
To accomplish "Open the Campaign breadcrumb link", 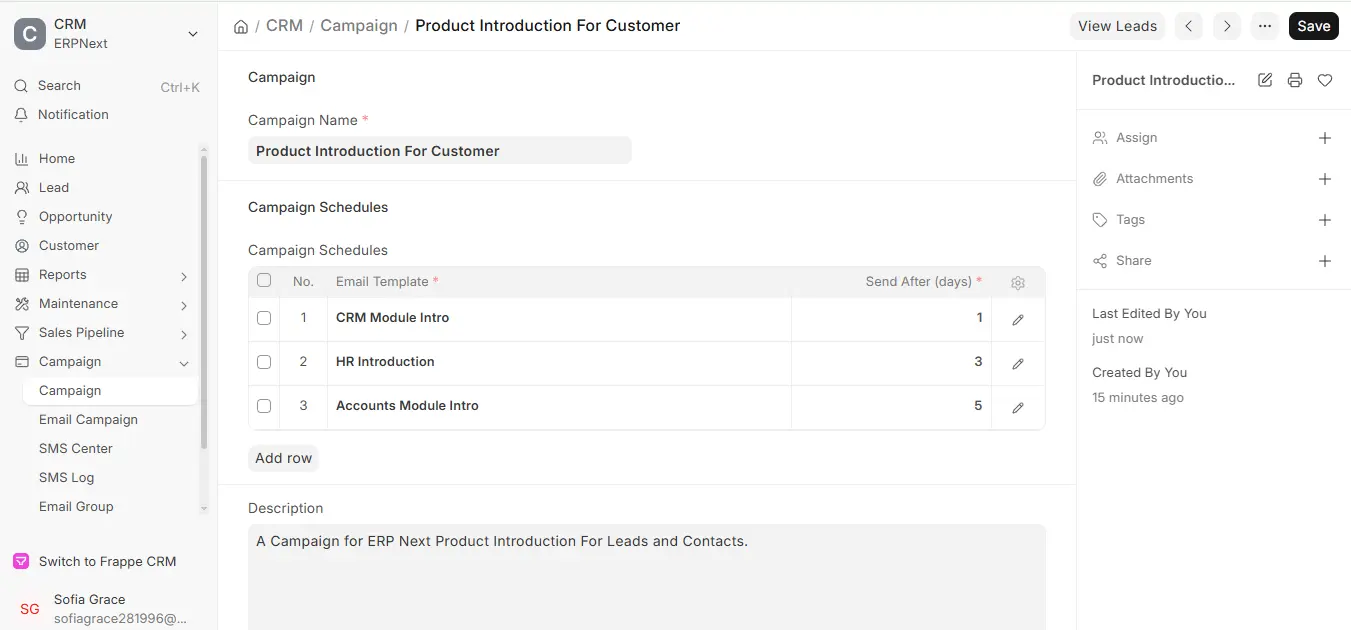I will click(x=359, y=26).
